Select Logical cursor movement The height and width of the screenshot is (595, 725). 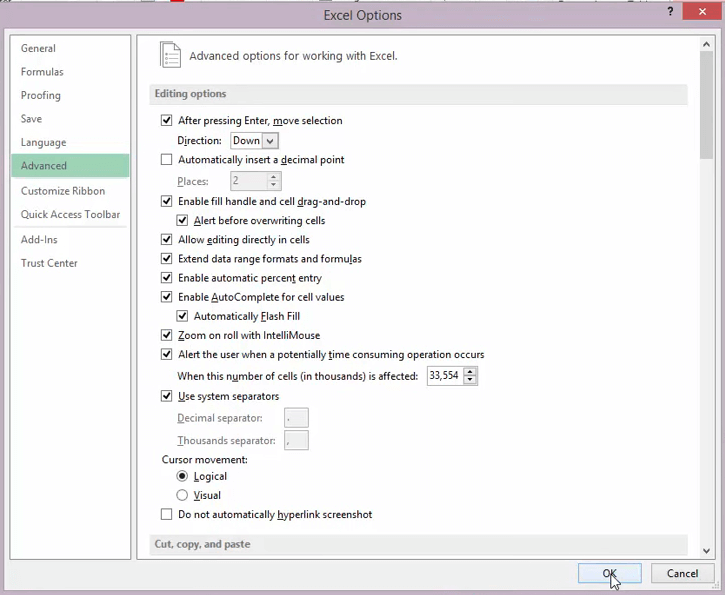[x=182, y=476]
